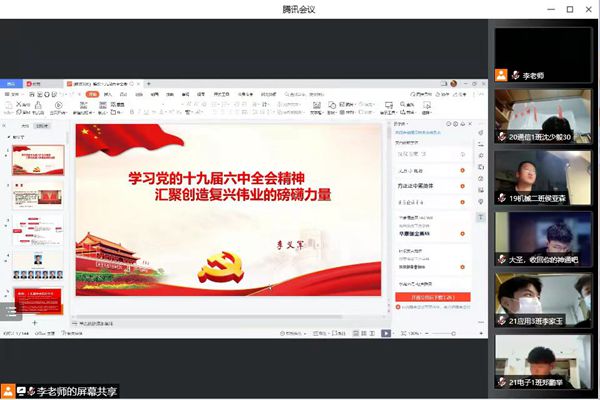This screenshot has height=400, width=600.
Task: Toggle mic icon on 19机械二班侯亚森 tile
Action: tap(503, 197)
